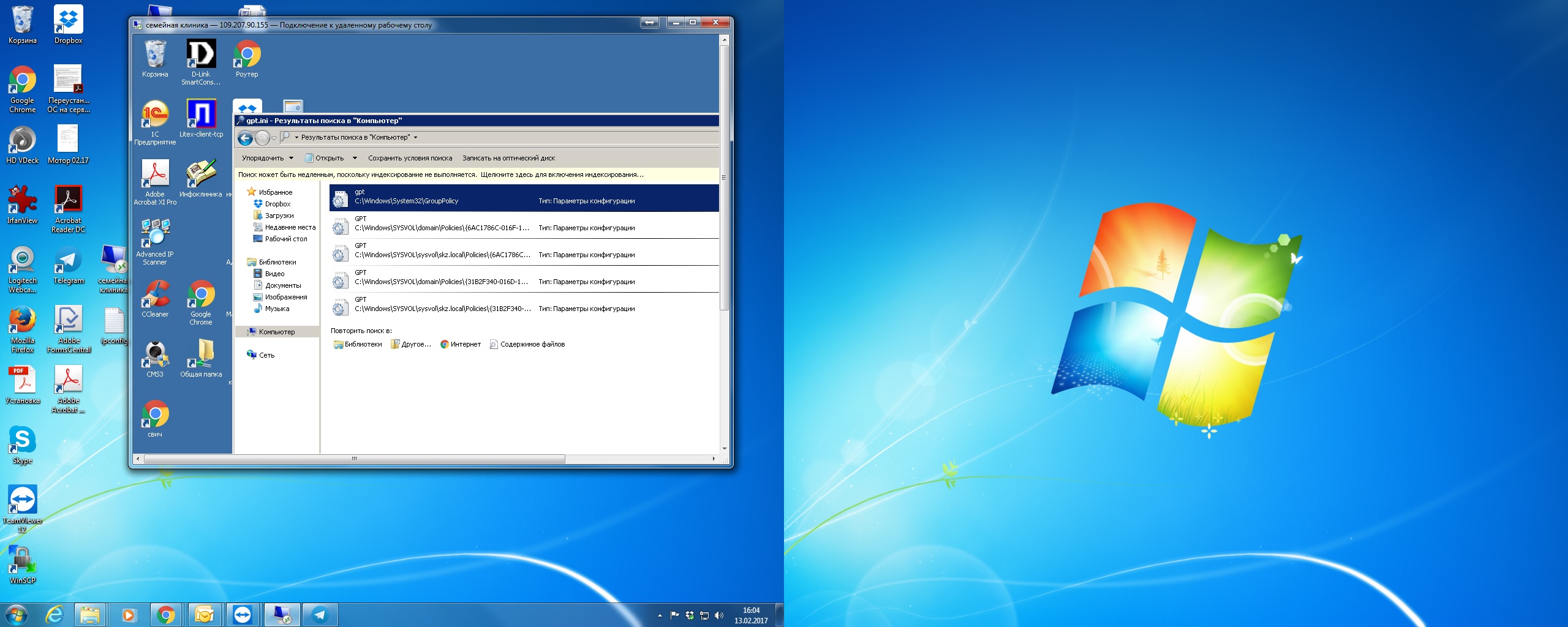Open volume control in system tray

click(719, 615)
